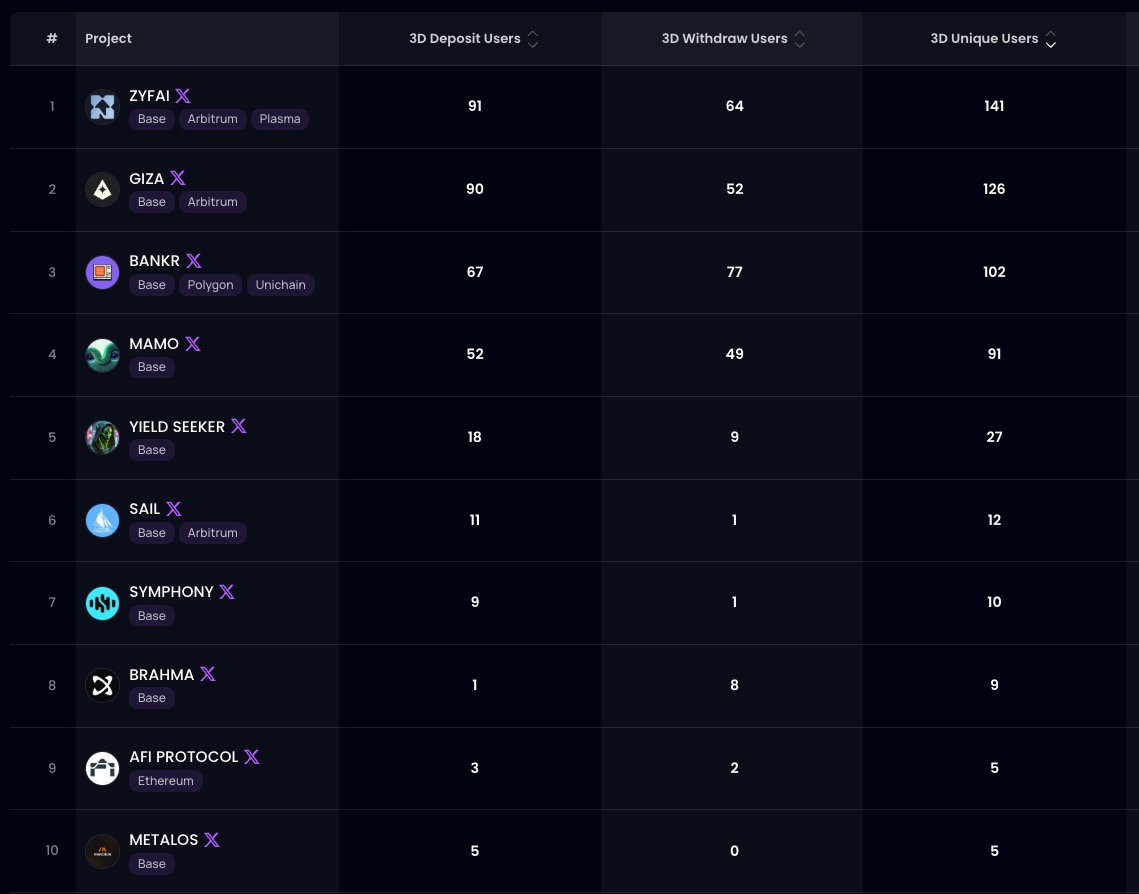1139x894 pixels.
Task: Click GIZA's 126 unique users value
Action: 994,189
